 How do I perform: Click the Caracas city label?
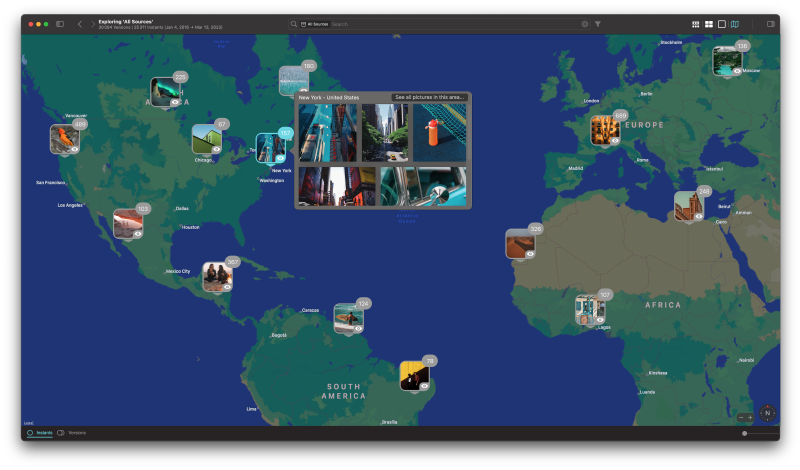[310, 310]
